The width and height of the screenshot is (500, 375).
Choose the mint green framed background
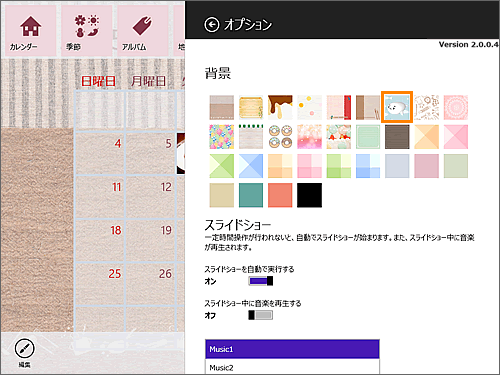(368, 137)
